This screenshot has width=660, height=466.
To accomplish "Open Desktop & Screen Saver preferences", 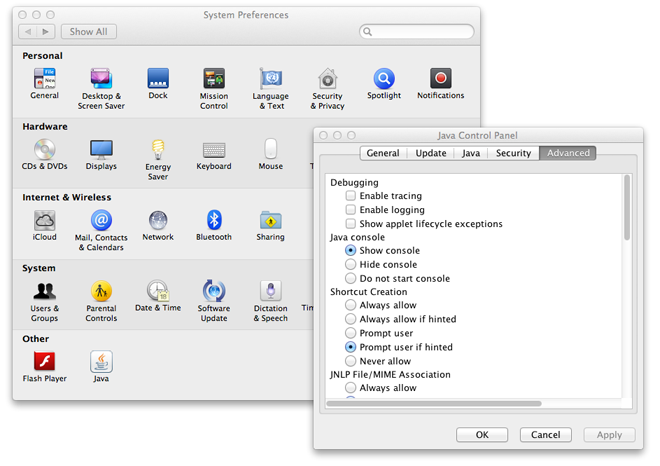I will 101,88.
